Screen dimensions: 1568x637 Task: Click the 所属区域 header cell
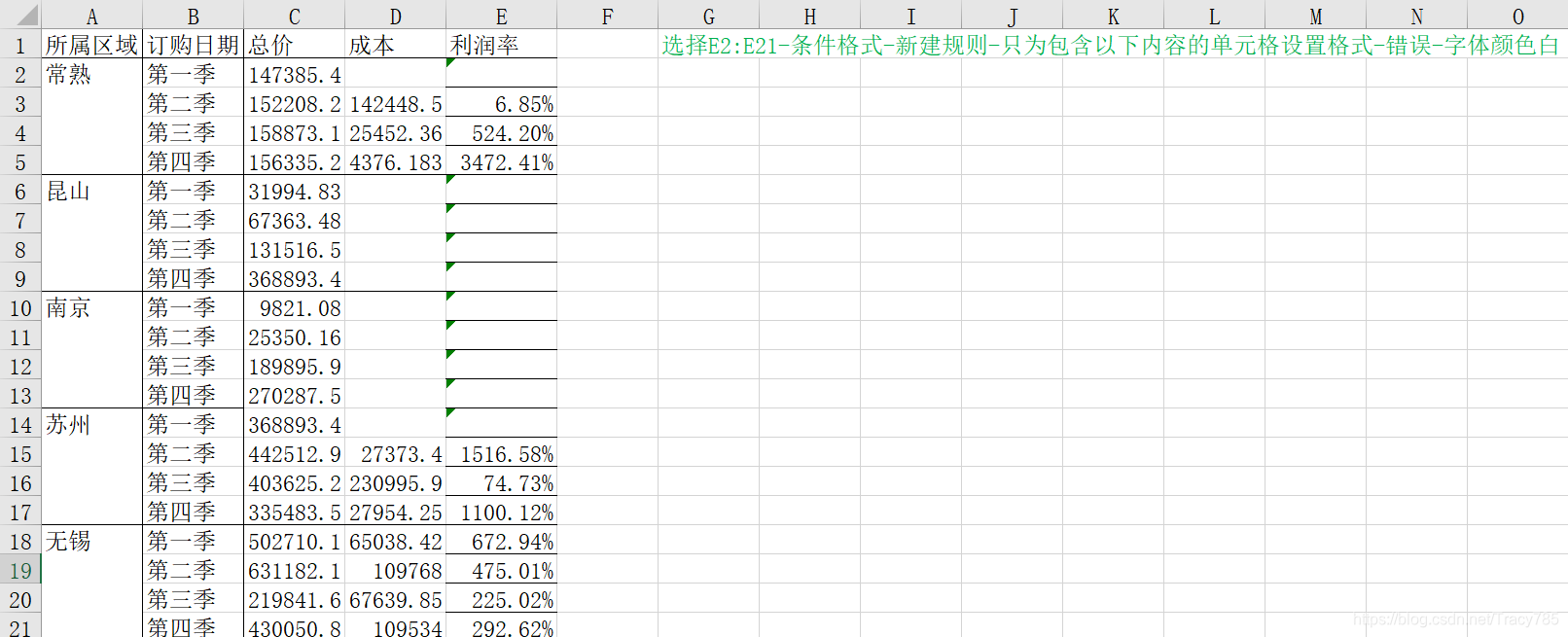pyautogui.click(x=91, y=45)
